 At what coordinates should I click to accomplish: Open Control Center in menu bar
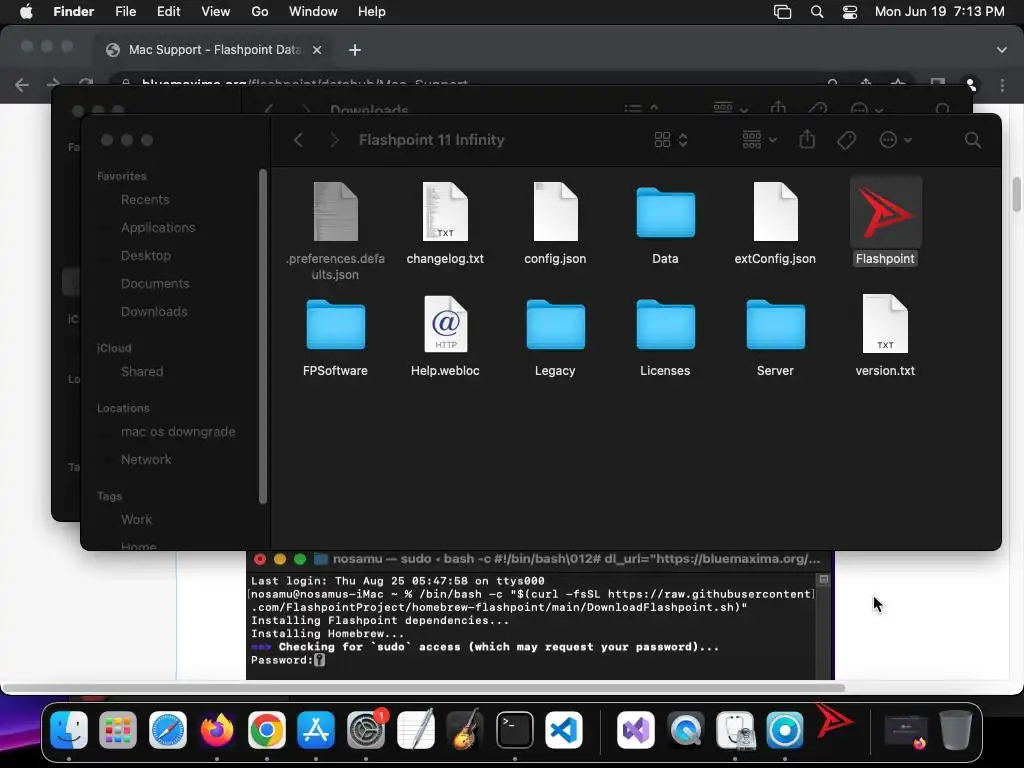click(x=850, y=12)
